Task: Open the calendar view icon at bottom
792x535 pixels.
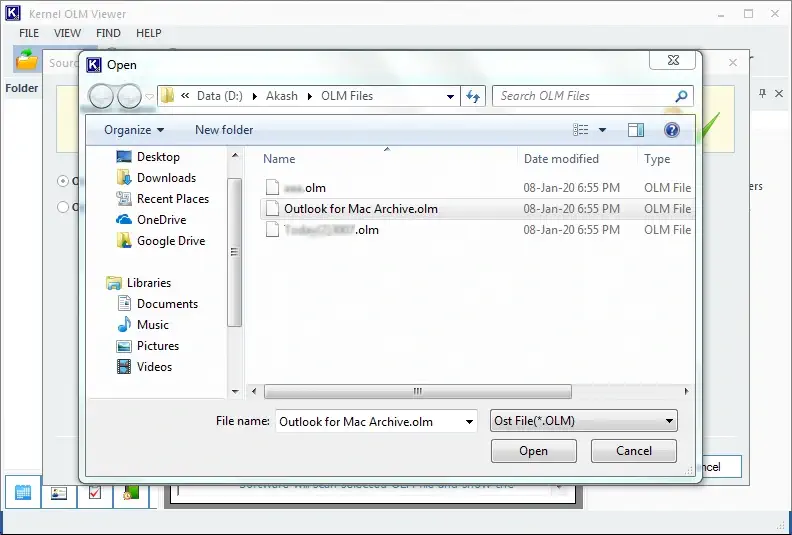Action: pyautogui.click(x=23, y=492)
